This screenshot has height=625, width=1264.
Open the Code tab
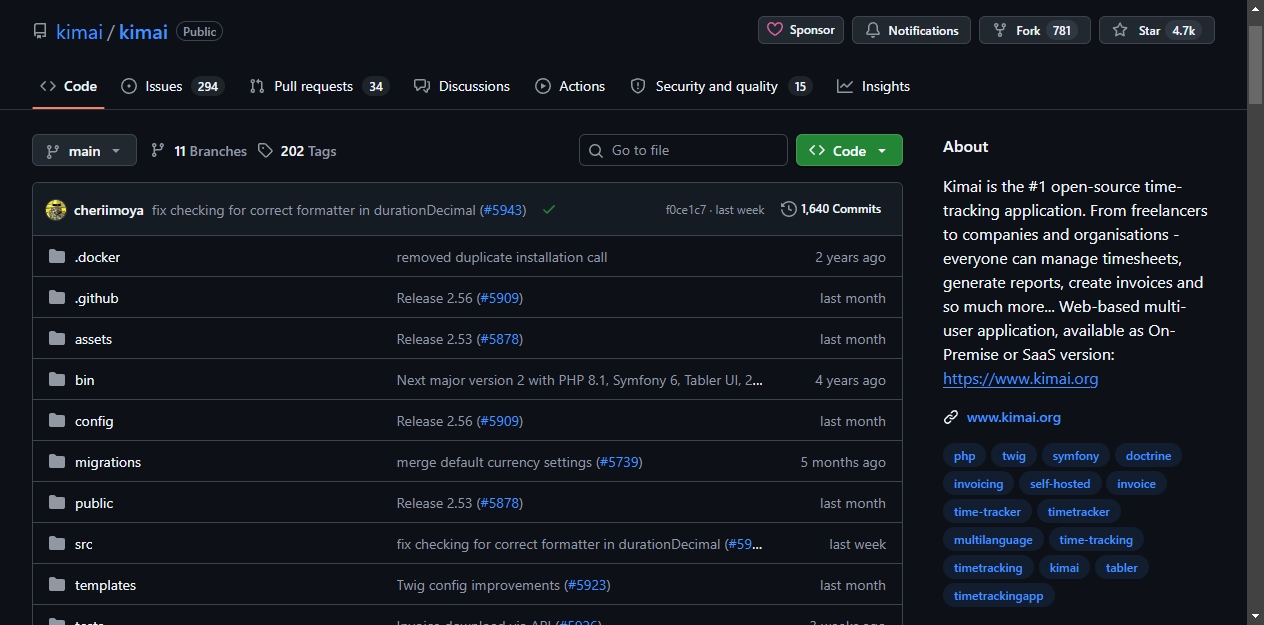coord(68,86)
